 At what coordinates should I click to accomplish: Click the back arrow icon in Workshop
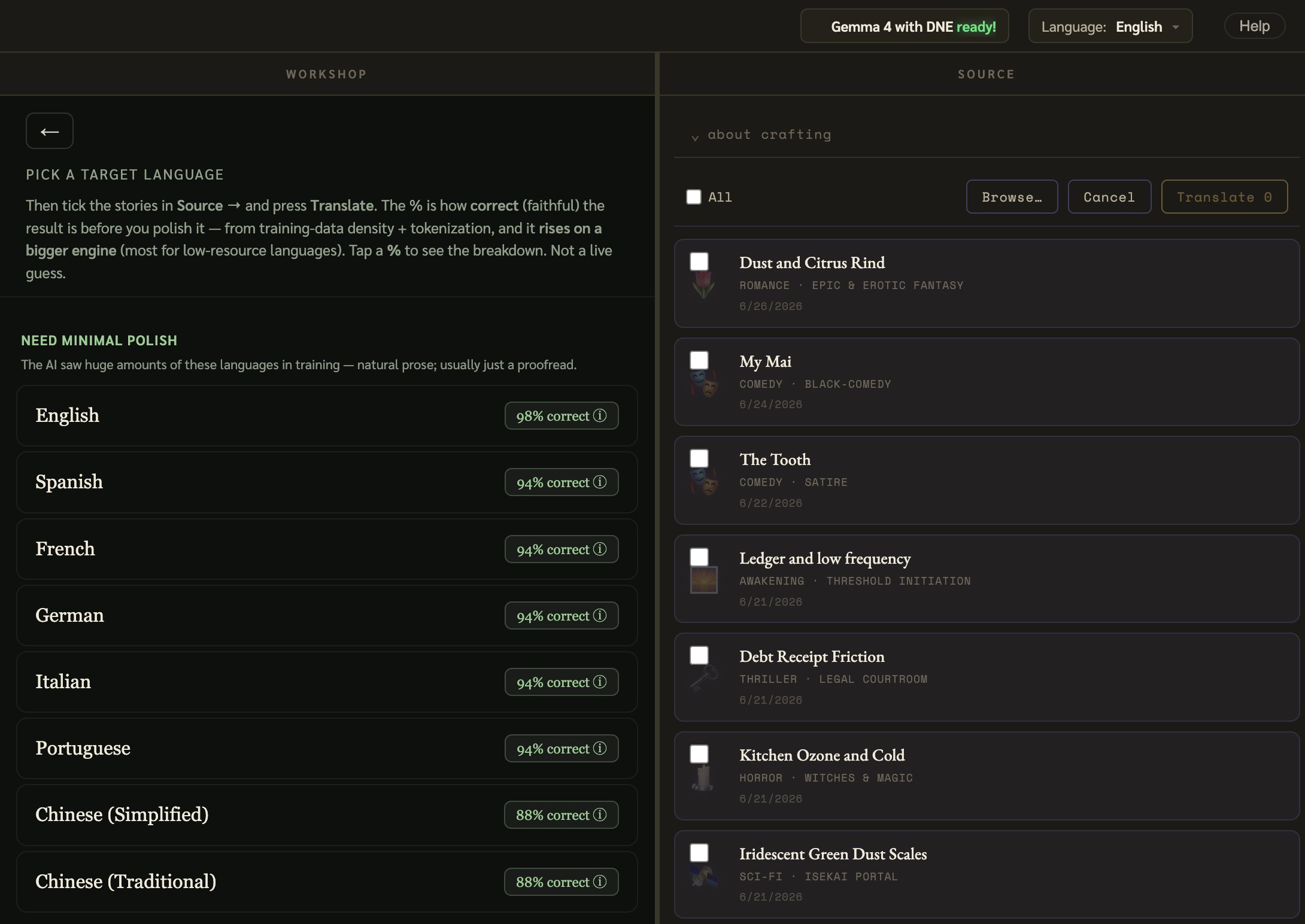pos(50,131)
